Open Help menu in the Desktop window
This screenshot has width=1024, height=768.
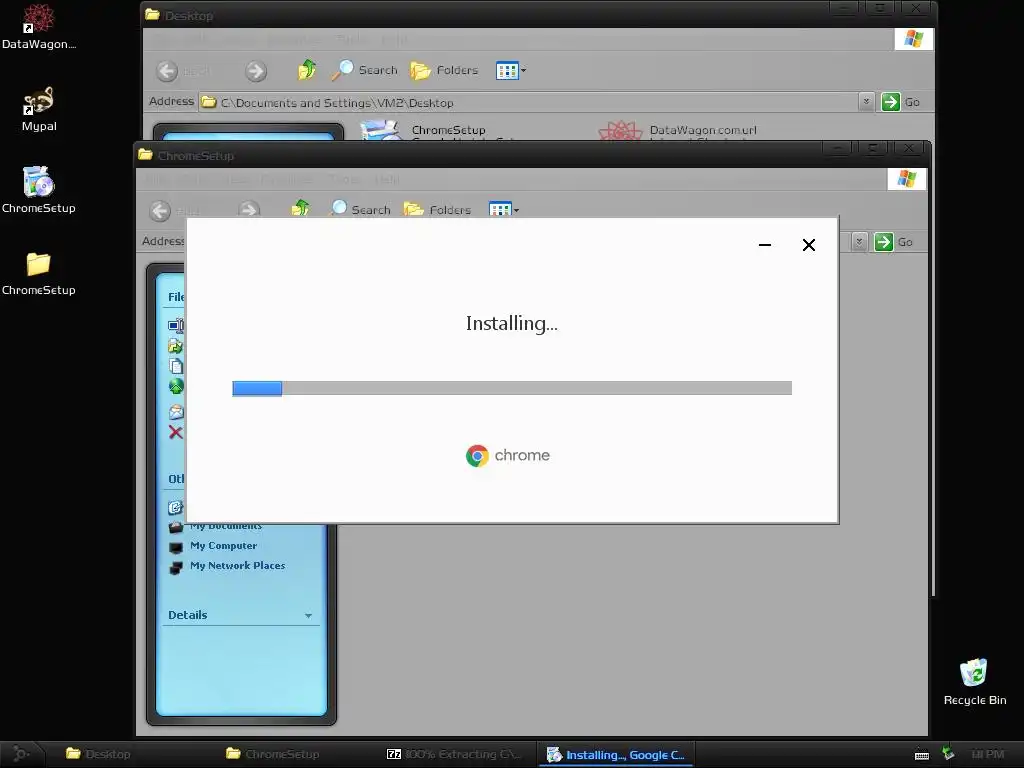[x=394, y=39]
